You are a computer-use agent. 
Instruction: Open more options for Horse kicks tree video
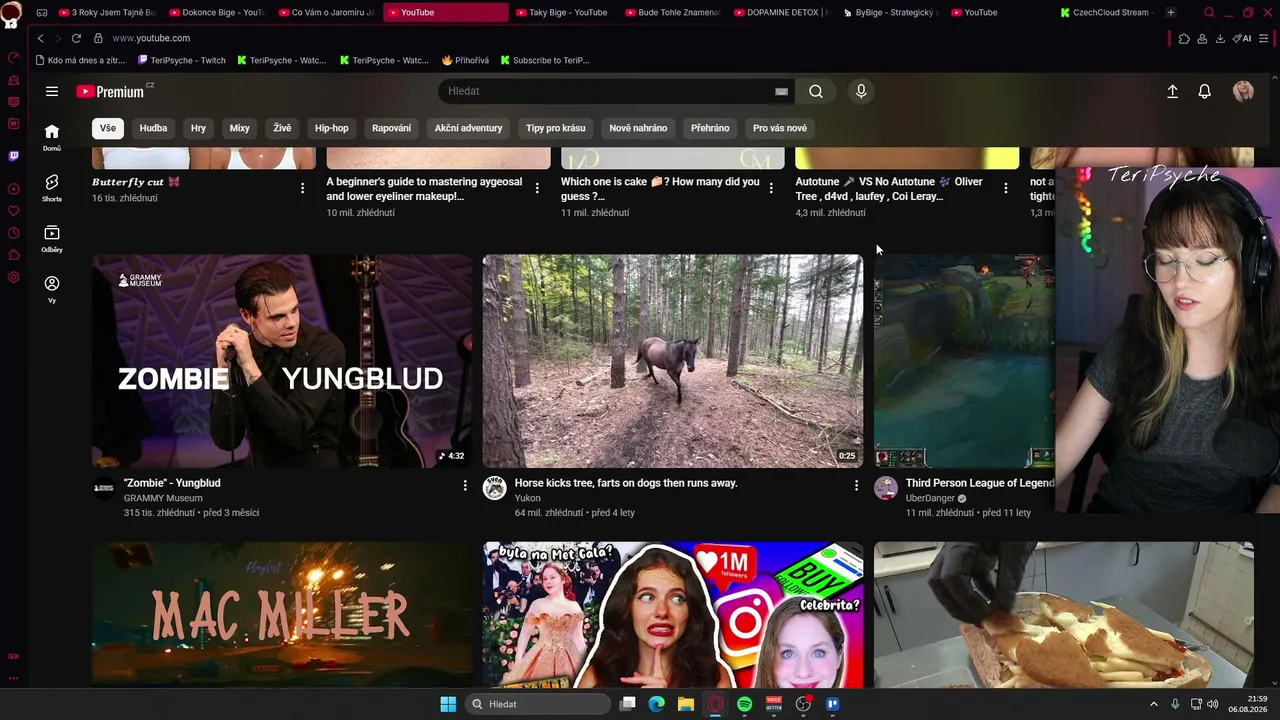856,485
